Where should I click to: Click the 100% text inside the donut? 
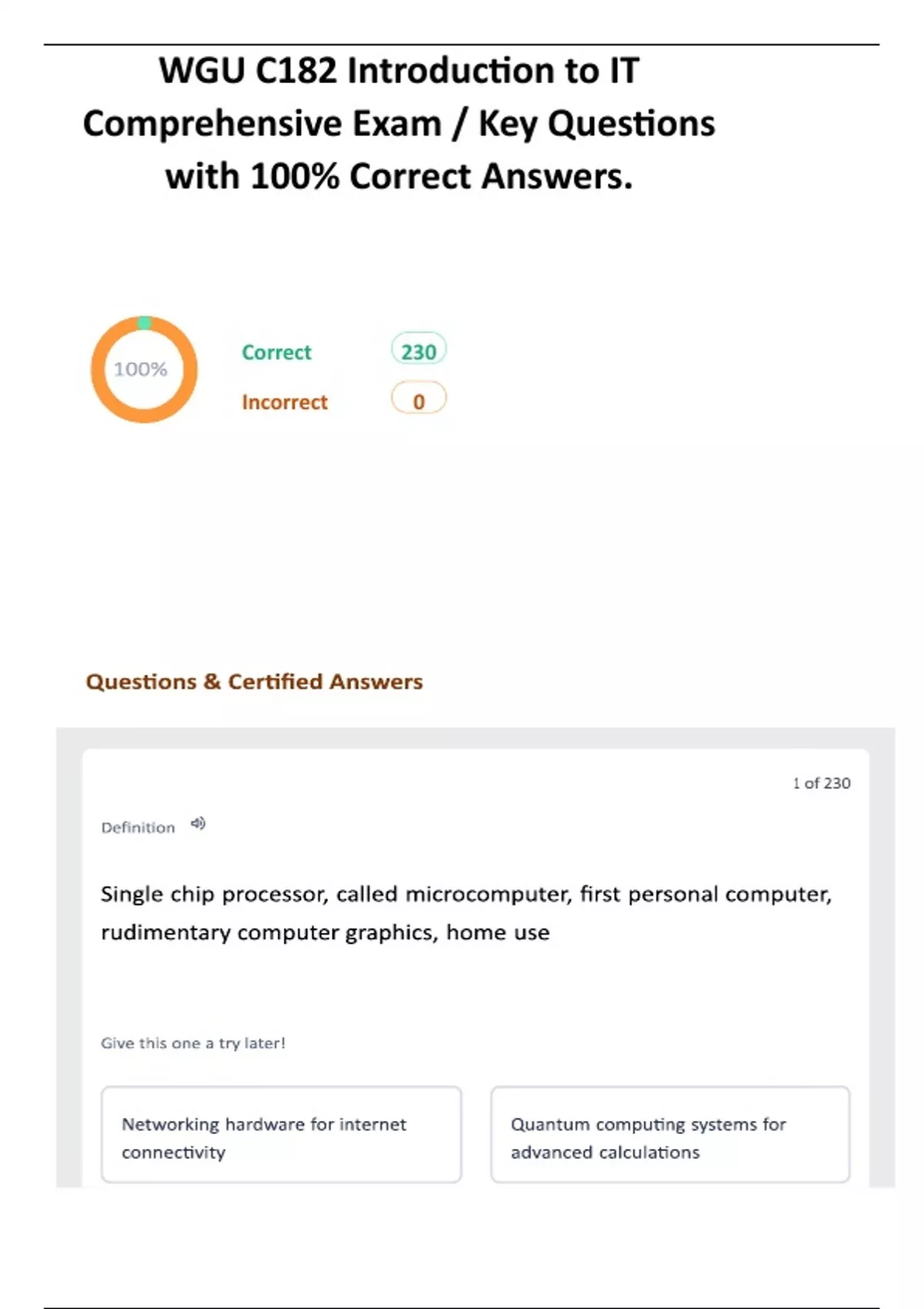140,370
